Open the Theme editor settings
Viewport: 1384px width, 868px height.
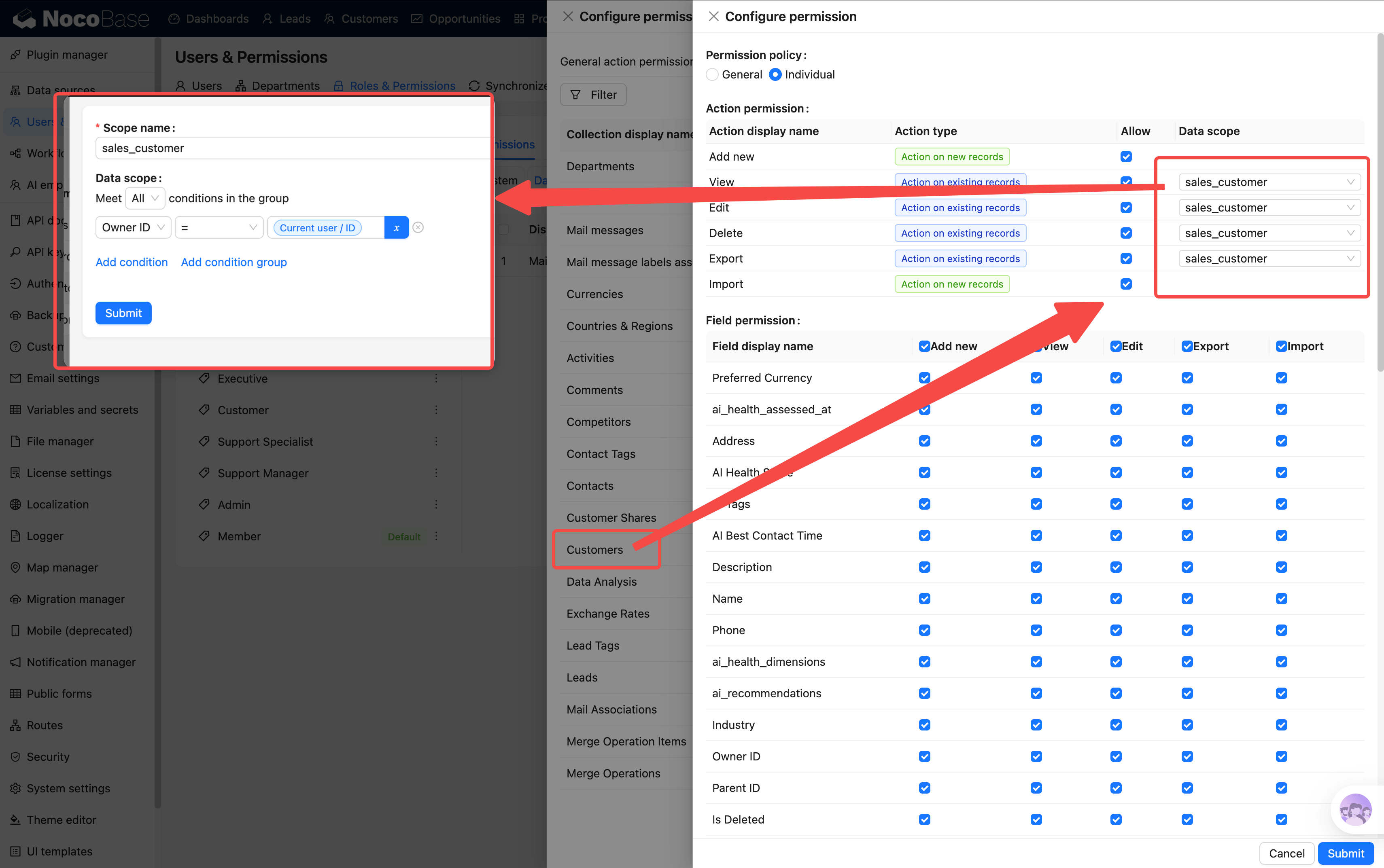61,819
